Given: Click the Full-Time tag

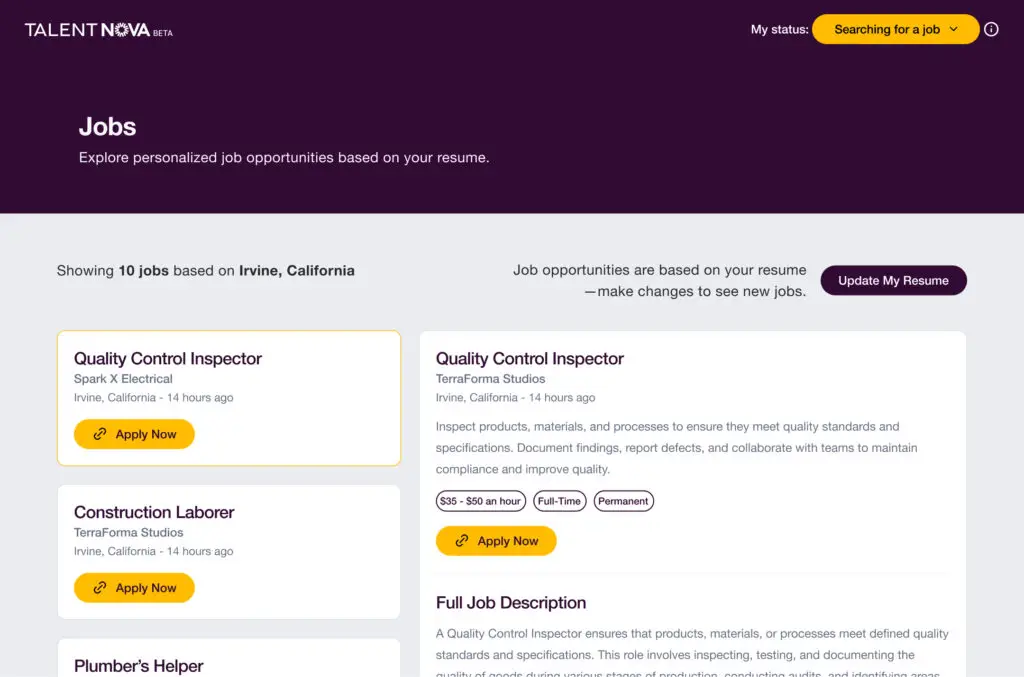Looking at the screenshot, I should pyautogui.click(x=560, y=501).
